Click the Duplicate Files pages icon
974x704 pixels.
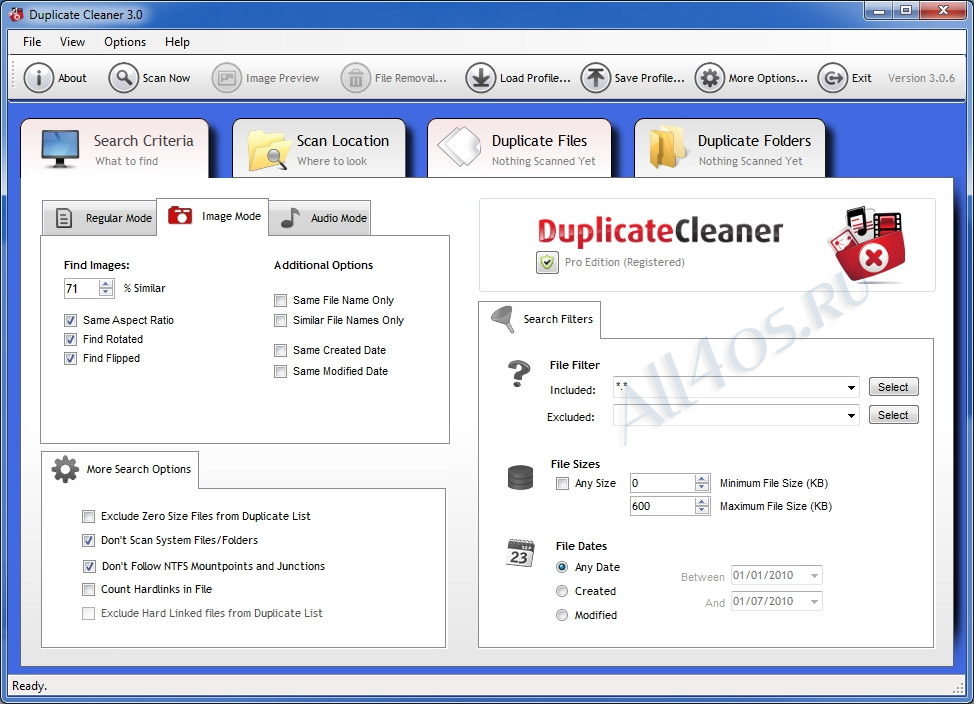(x=460, y=147)
